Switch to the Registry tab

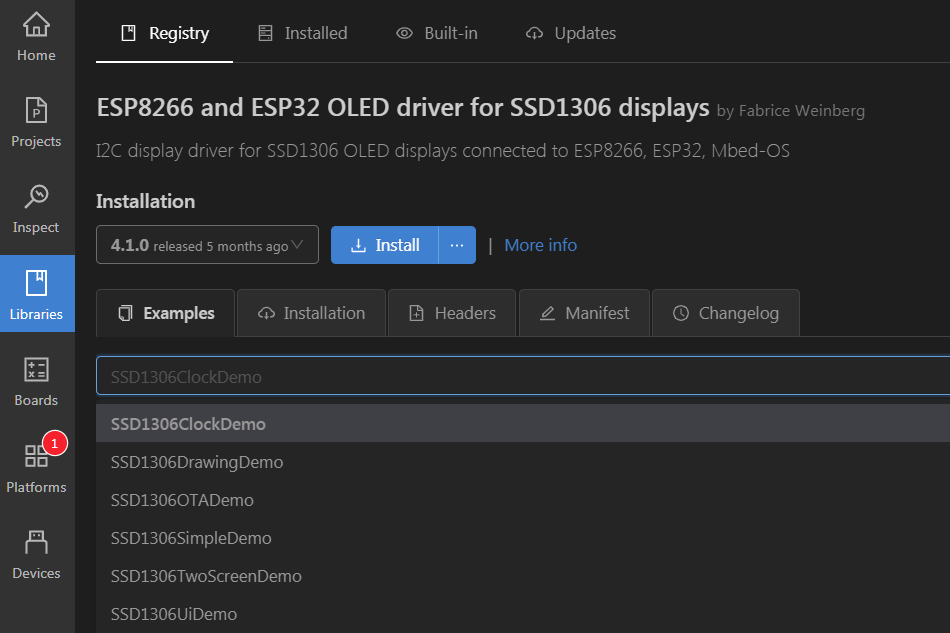point(164,33)
